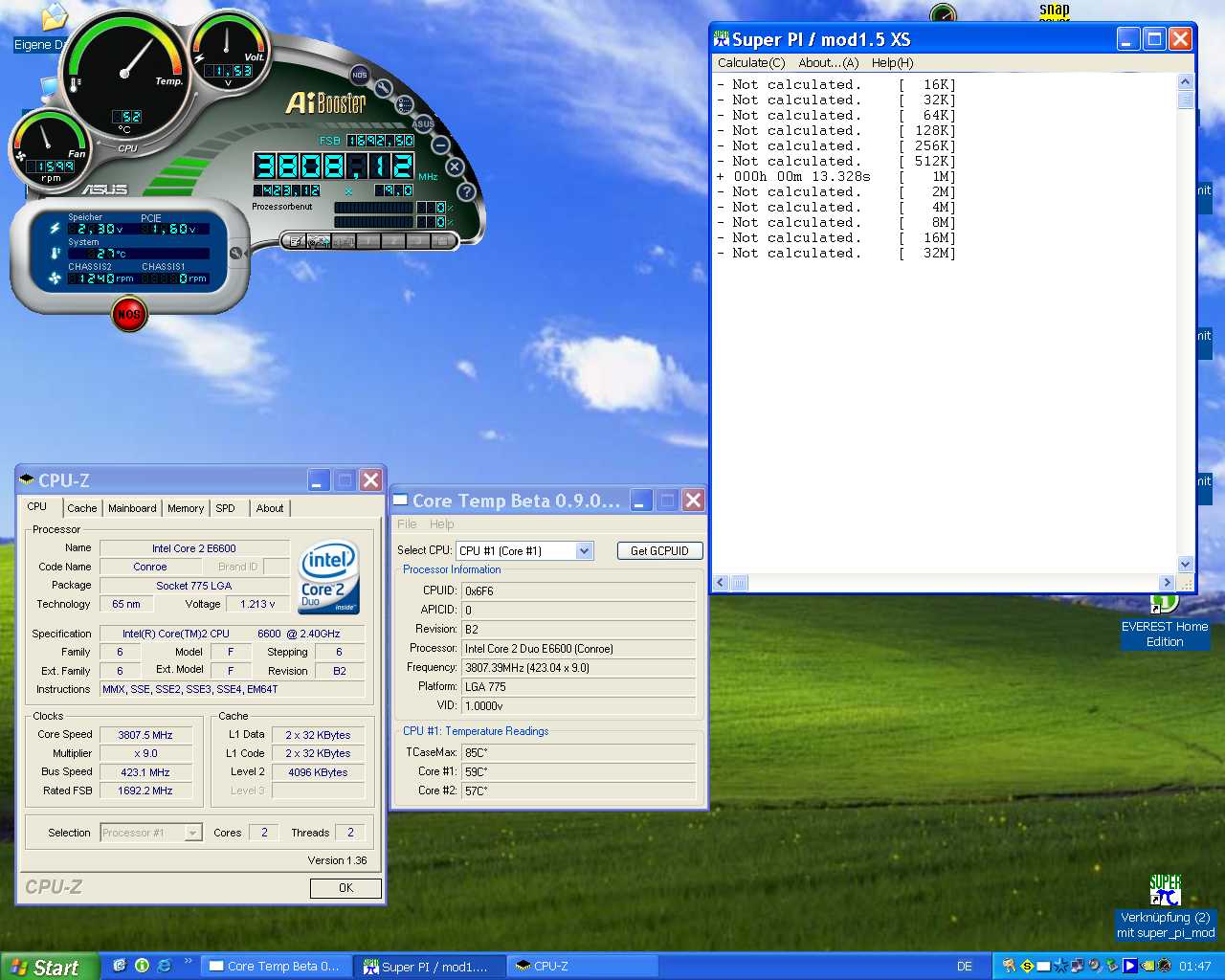Click OK in the CPU-Z window
This screenshot has height=980, width=1225.
point(345,888)
